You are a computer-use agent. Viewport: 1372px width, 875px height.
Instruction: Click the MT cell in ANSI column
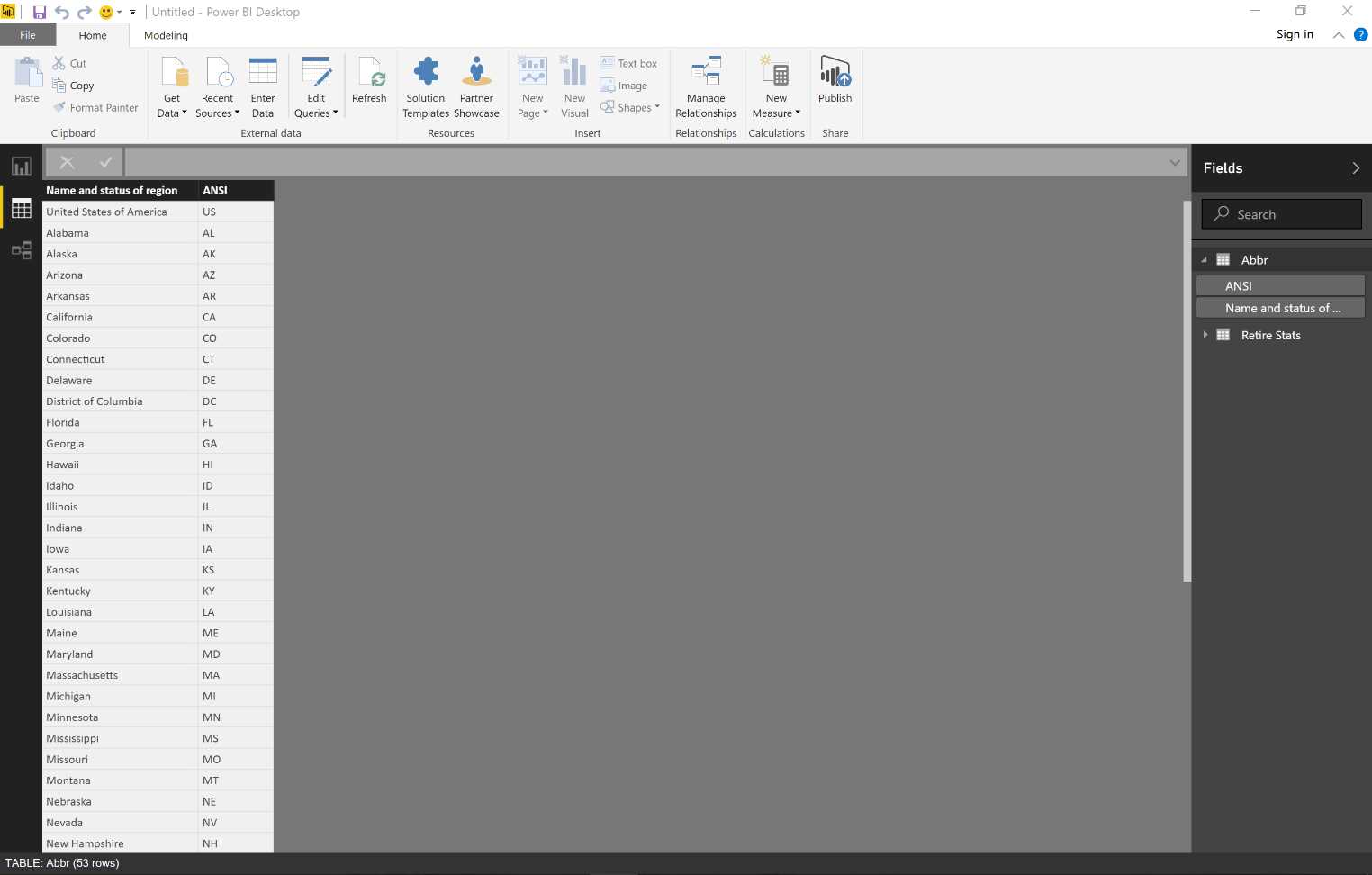click(x=236, y=780)
